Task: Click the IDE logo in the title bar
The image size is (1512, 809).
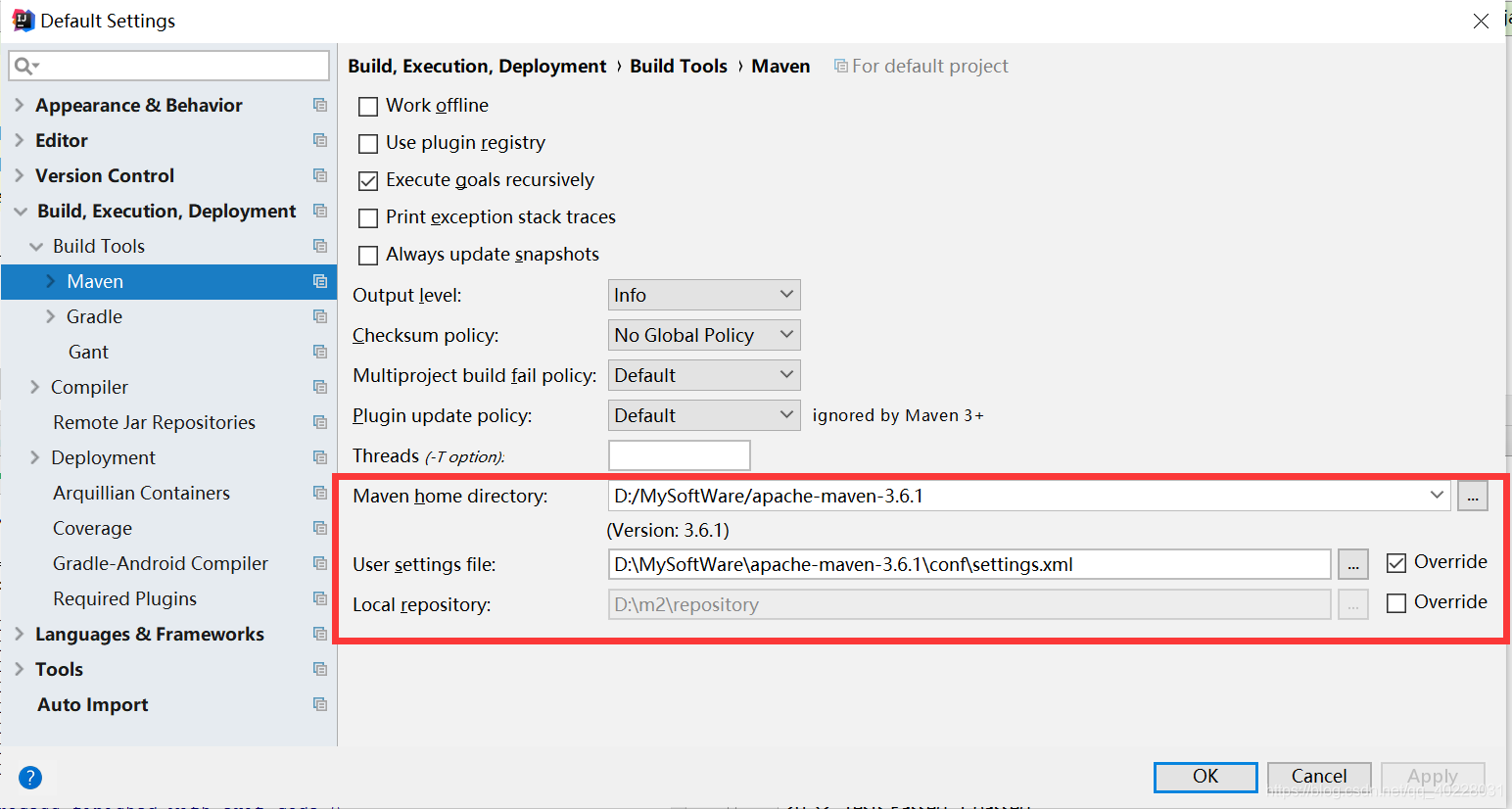Action: (23, 20)
